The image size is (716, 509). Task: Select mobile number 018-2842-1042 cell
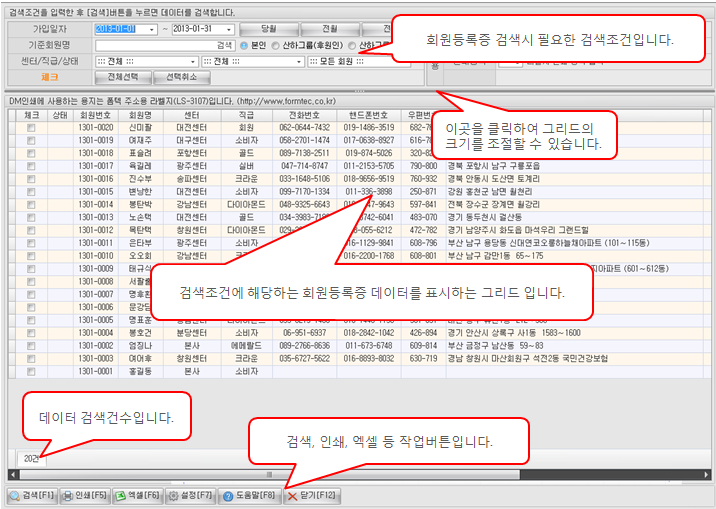369,333
